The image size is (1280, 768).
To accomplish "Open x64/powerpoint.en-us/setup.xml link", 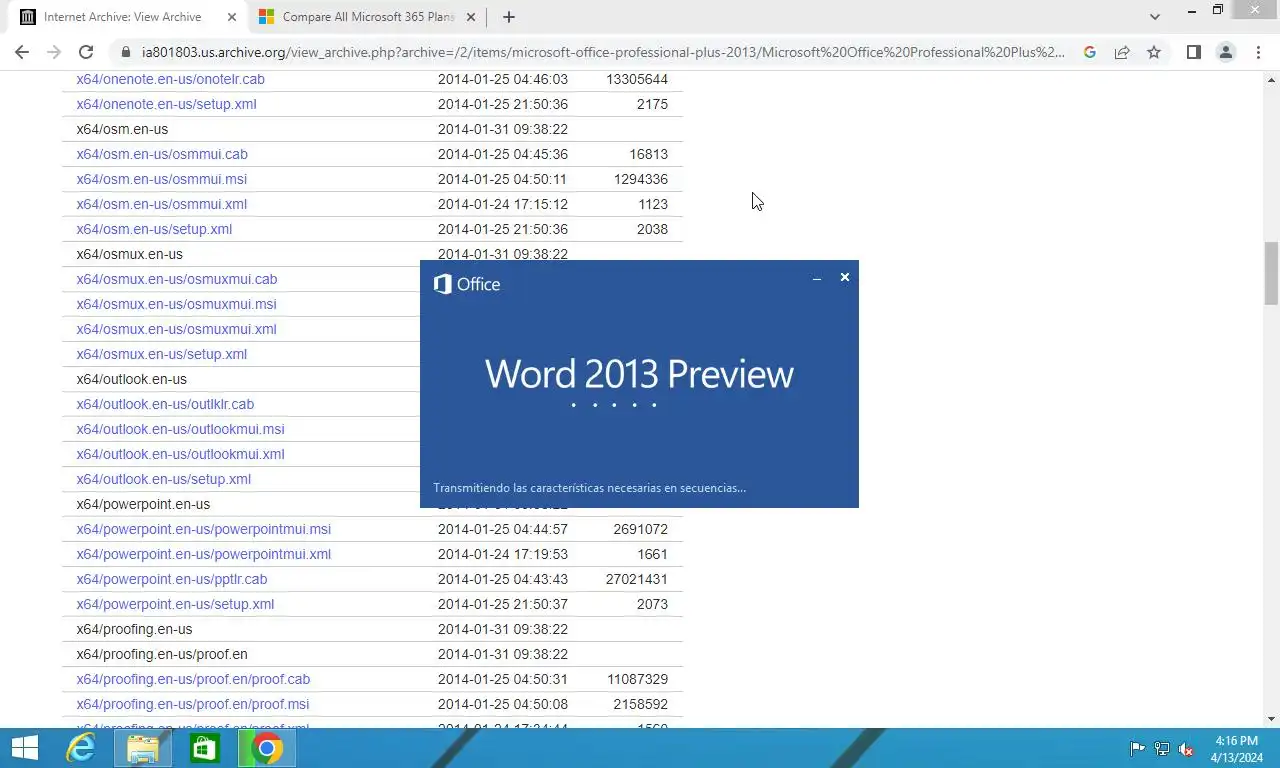I will (175, 604).
